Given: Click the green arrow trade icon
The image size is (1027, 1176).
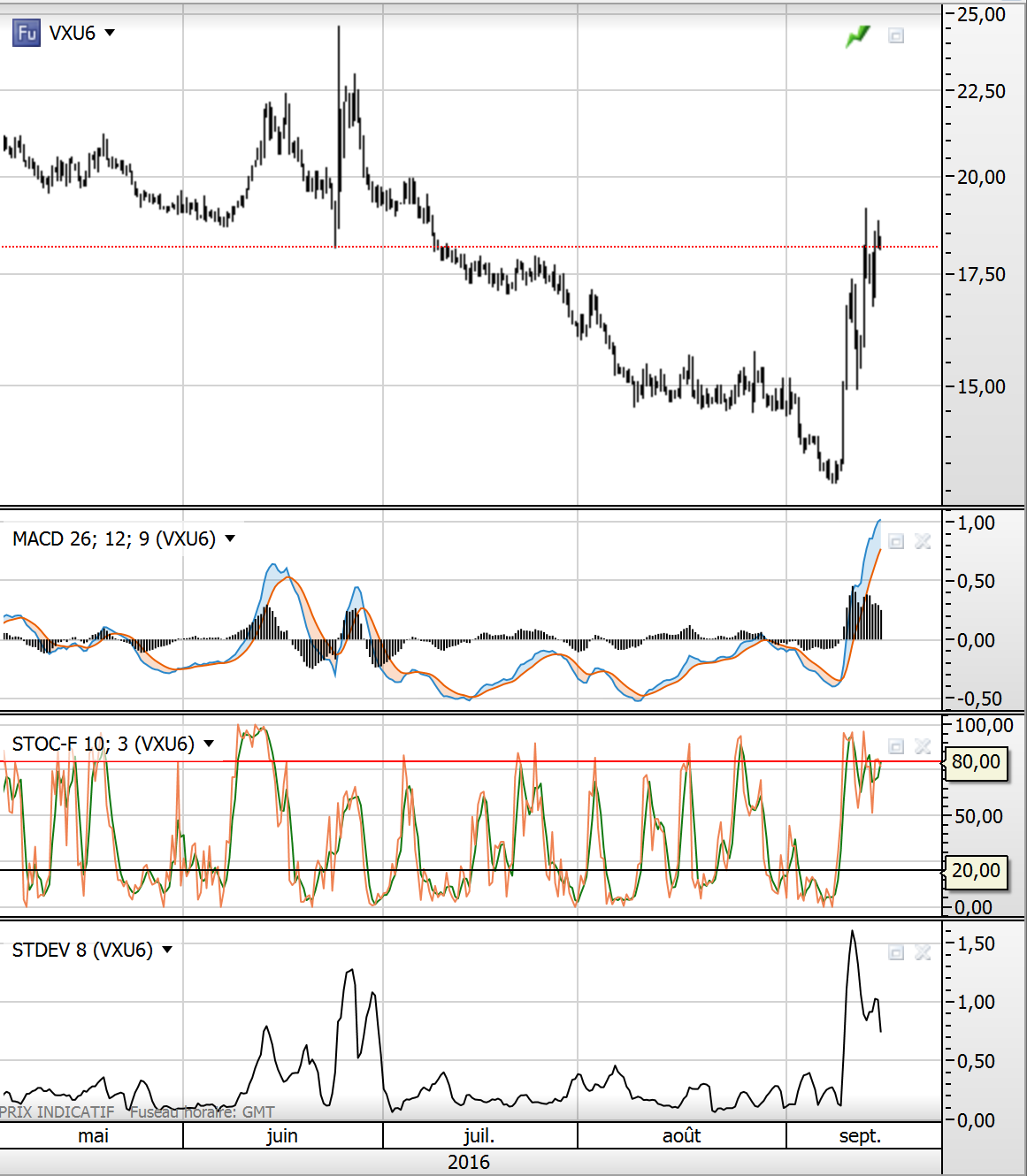Looking at the screenshot, I should point(858,35).
